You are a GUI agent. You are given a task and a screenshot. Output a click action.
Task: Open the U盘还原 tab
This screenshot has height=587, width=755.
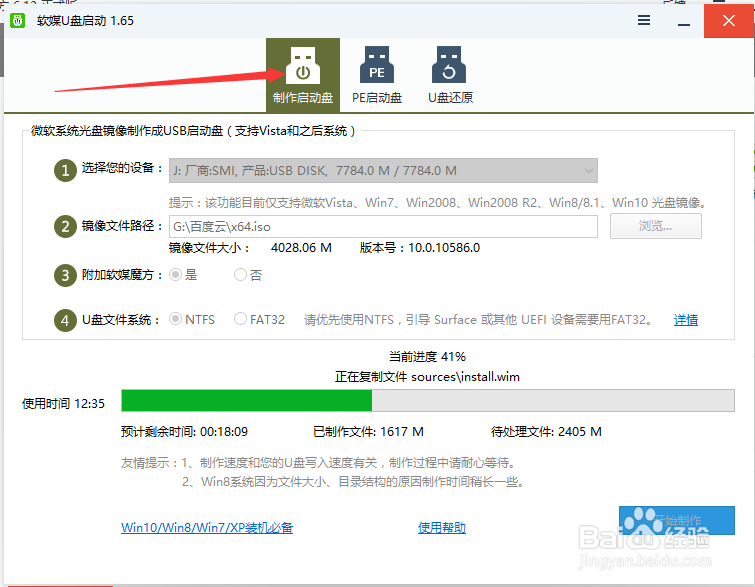point(450,75)
